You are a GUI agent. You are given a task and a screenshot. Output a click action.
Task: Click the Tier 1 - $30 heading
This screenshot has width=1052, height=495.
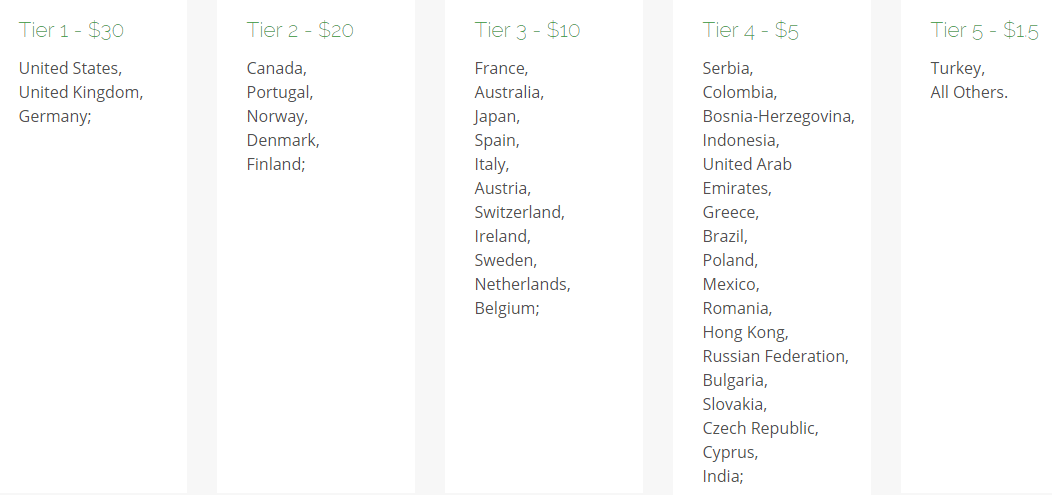[x=71, y=30]
